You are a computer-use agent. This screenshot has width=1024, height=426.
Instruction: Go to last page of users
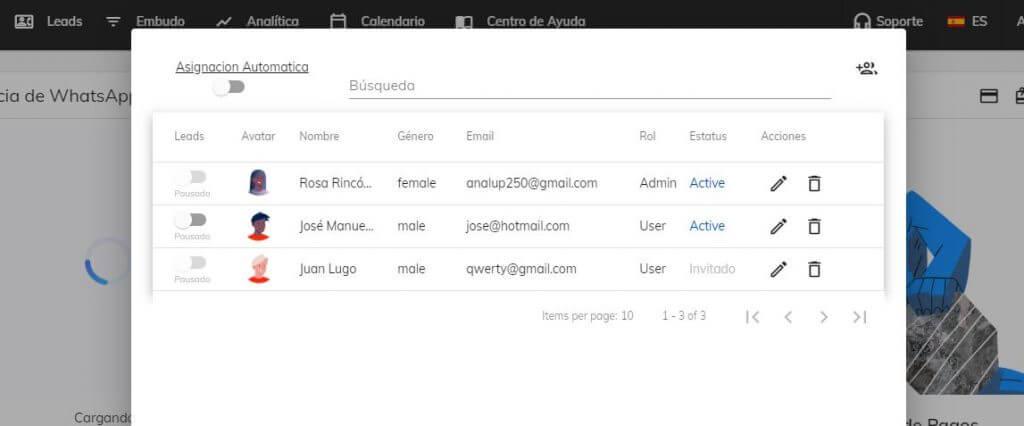[x=859, y=317]
